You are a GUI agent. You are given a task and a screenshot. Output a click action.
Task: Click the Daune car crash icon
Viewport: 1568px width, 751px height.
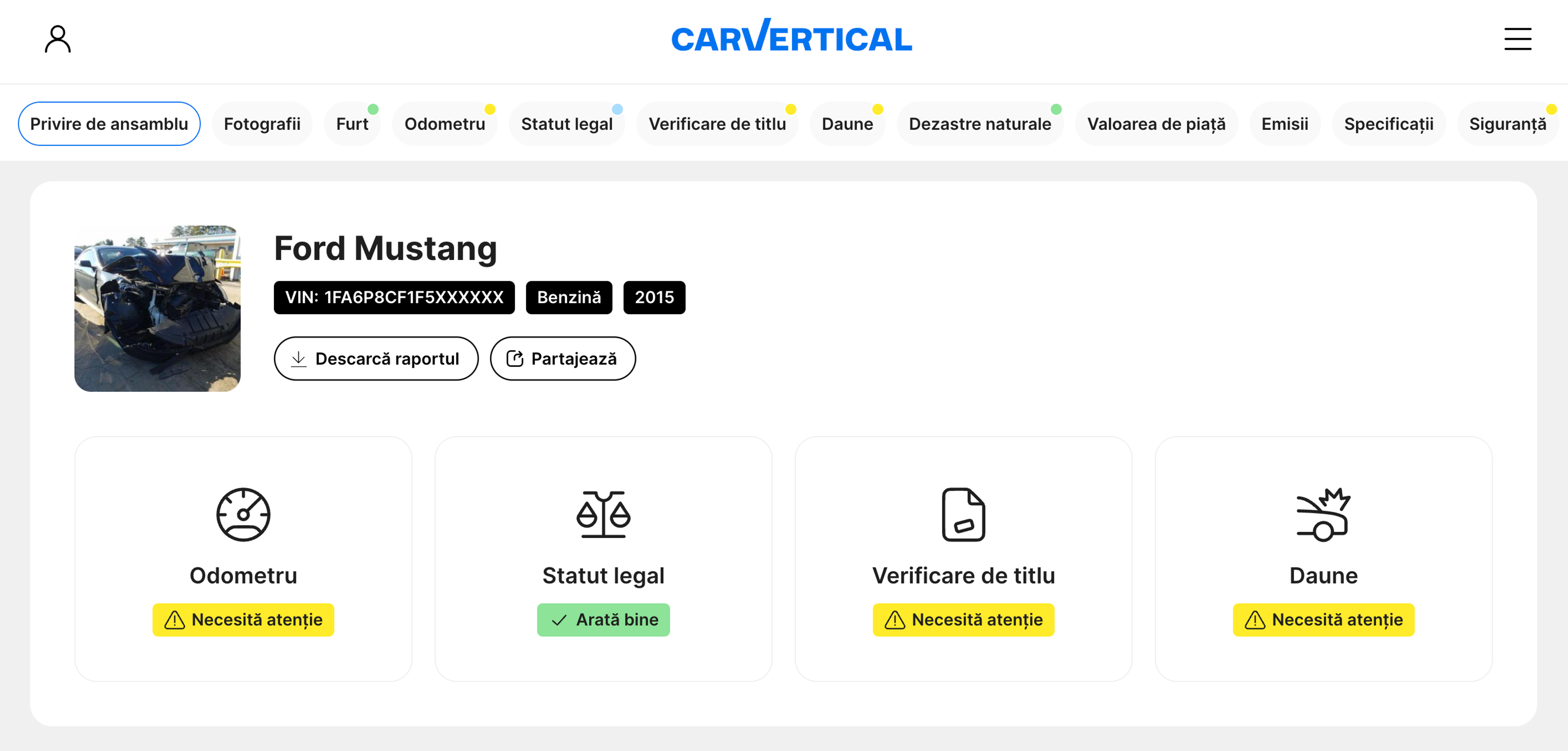point(1323,514)
